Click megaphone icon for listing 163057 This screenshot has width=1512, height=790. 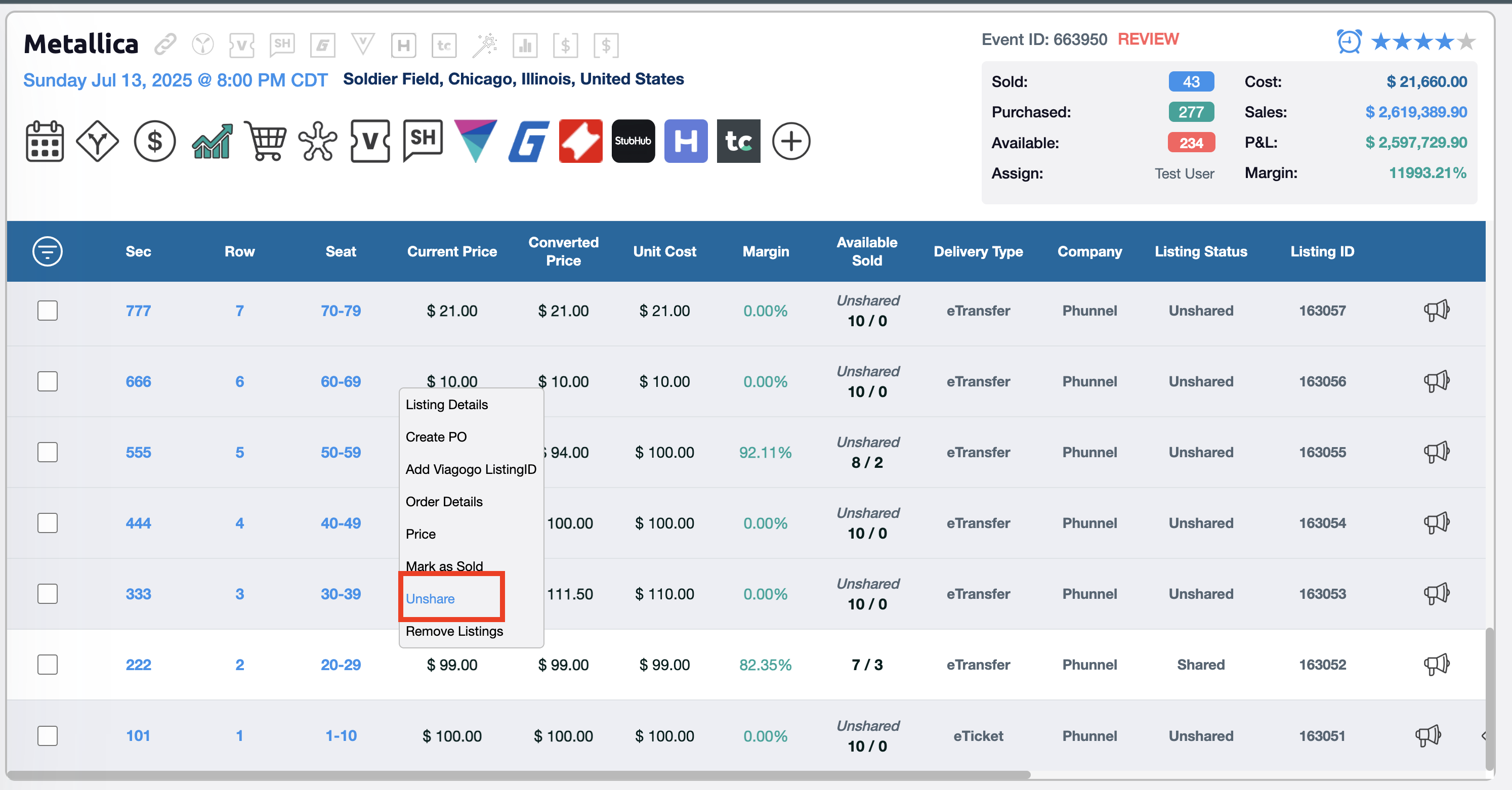coord(1436,310)
